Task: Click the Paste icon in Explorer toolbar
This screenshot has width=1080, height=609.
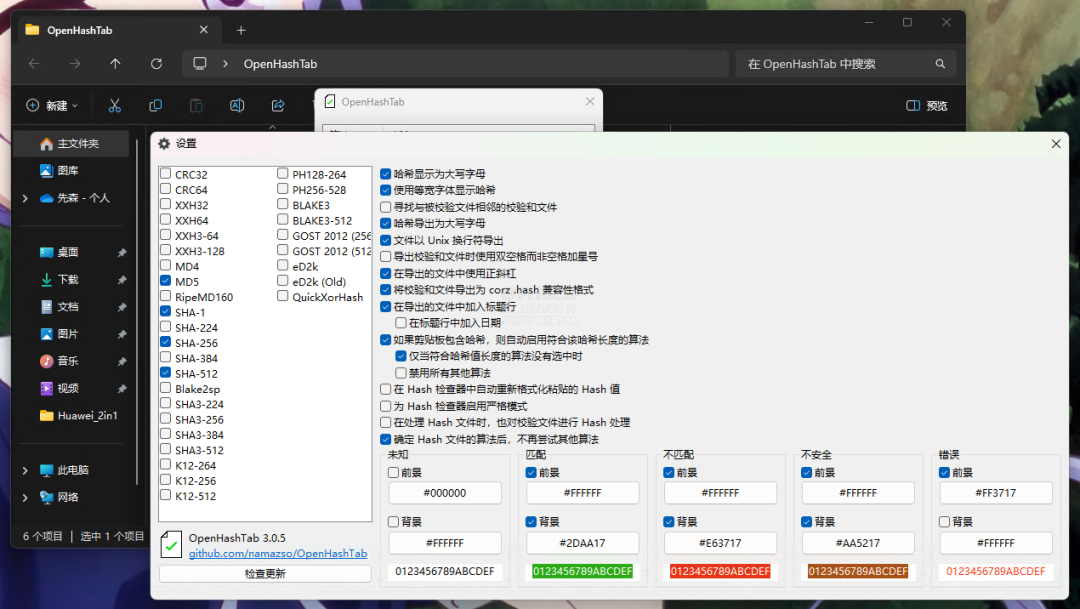Action: 196,105
